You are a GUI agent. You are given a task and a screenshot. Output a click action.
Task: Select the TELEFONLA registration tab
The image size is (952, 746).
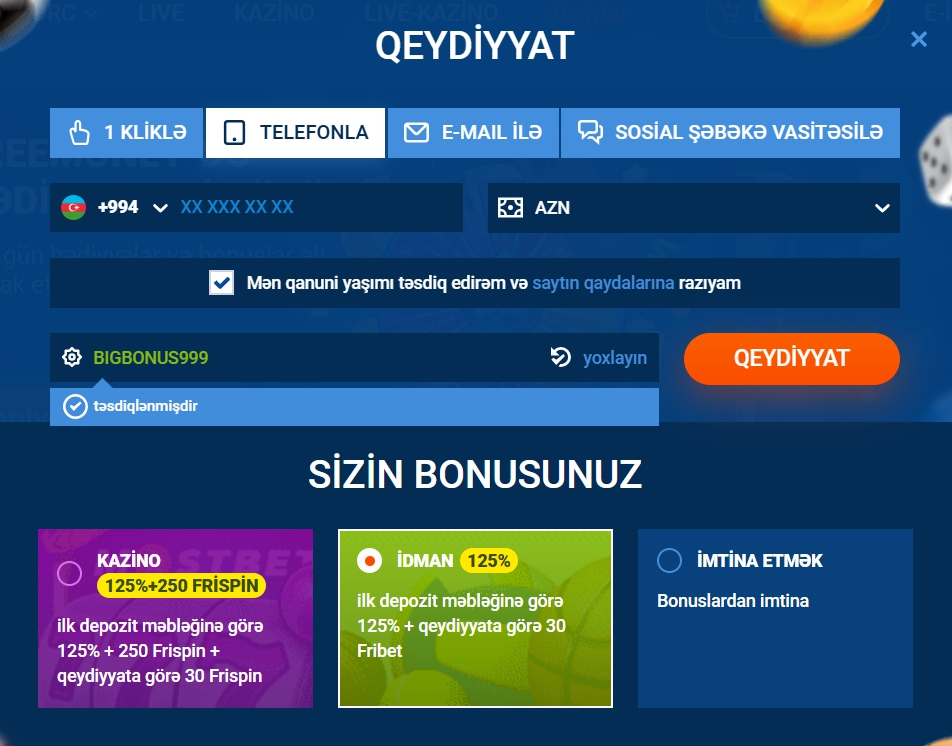(x=295, y=133)
